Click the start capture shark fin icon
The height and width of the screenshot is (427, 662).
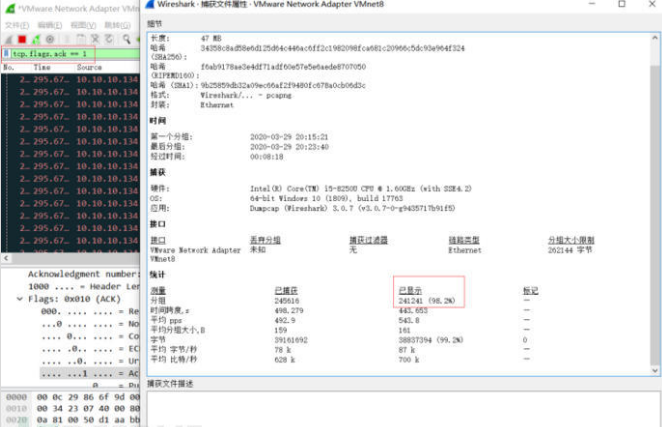coord(8,38)
